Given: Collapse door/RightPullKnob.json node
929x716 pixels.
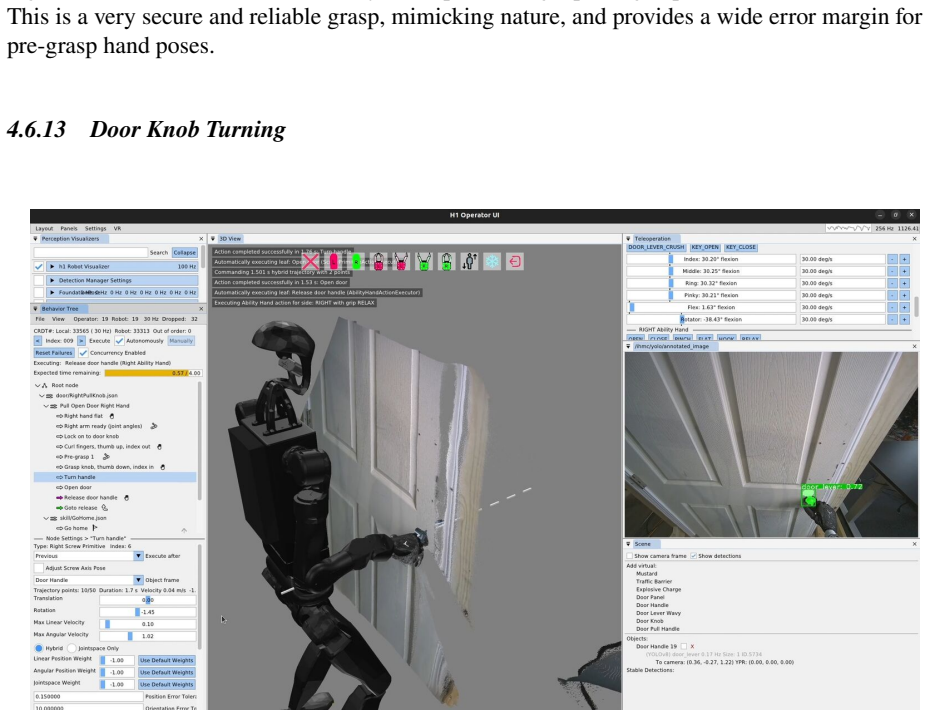Looking at the screenshot, I should [x=41, y=395].
